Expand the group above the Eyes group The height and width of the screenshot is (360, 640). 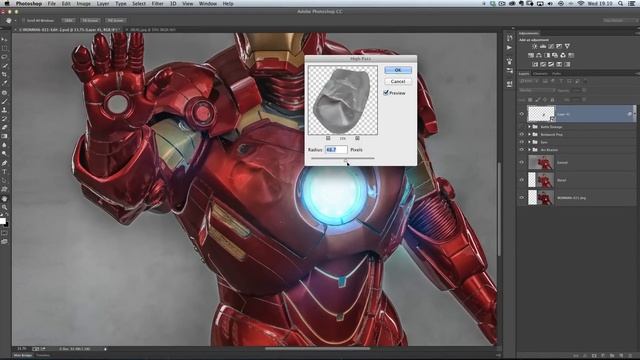(x=529, y=134)
